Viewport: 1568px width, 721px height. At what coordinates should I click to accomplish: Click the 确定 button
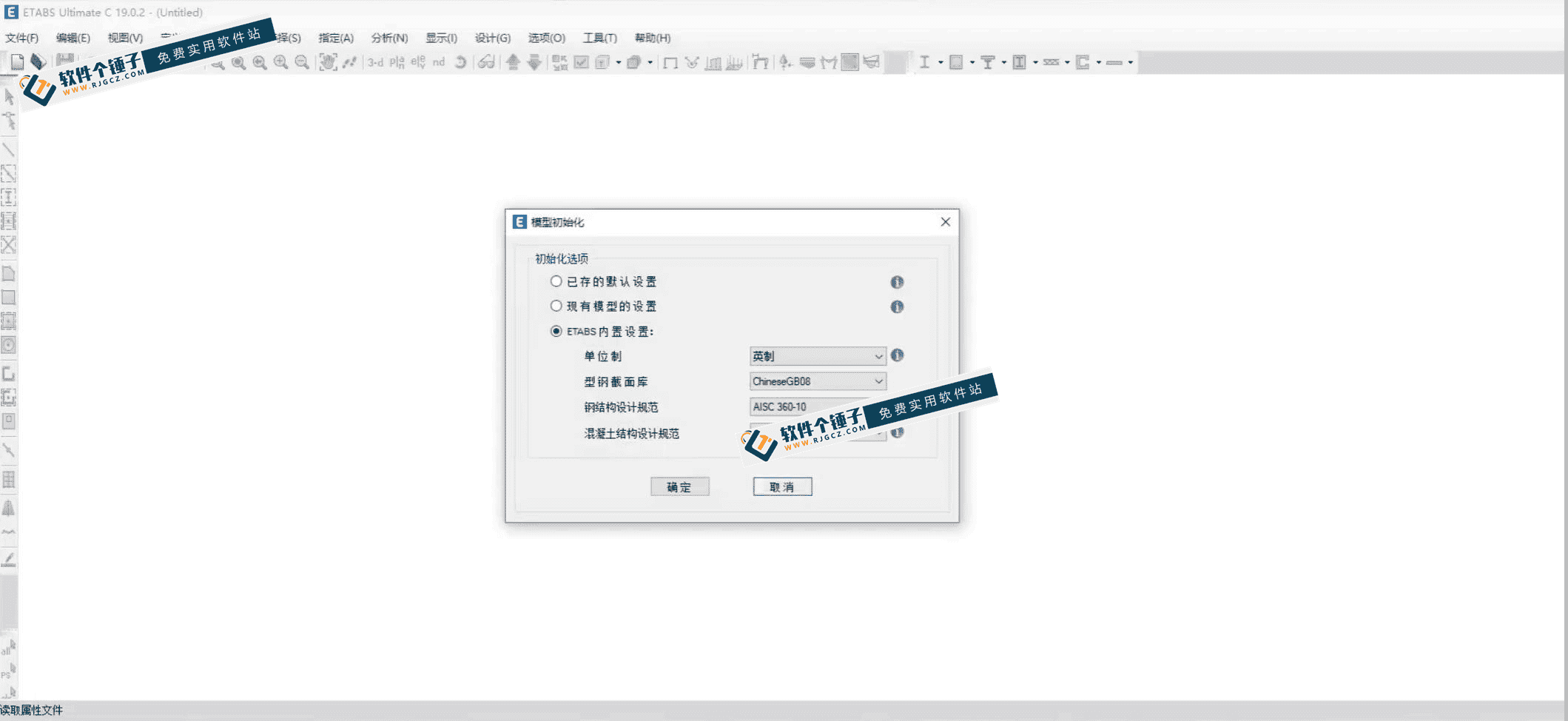(x=679, y=486)
